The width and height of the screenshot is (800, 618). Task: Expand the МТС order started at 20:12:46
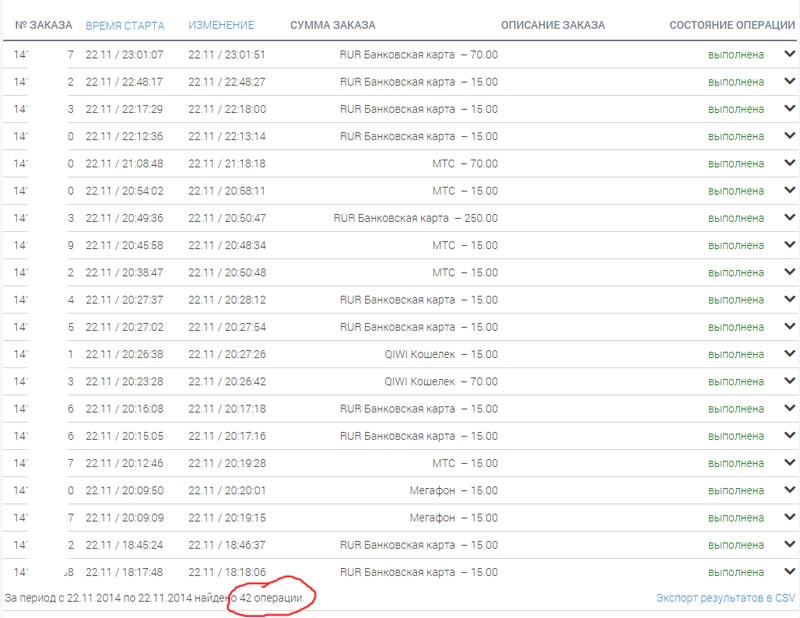[789, 462]
